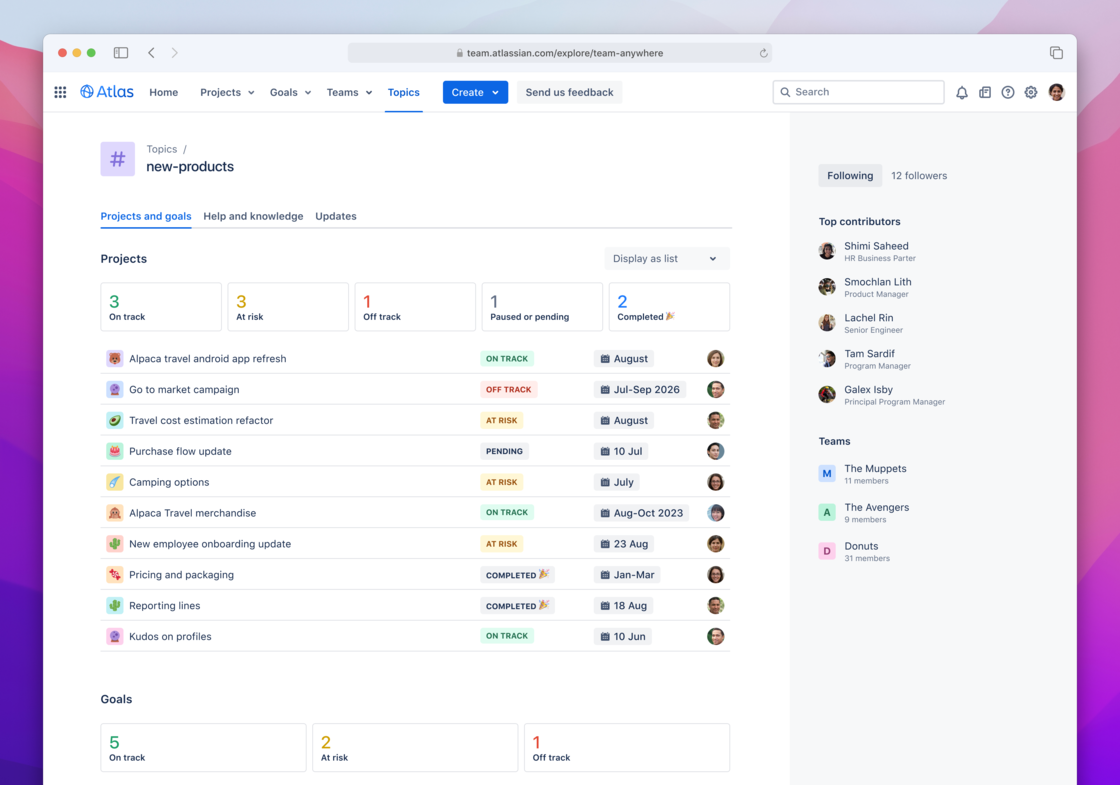The image size is (1120, 785).
Task: Click the Following toggle button
Action: point(850,175)
